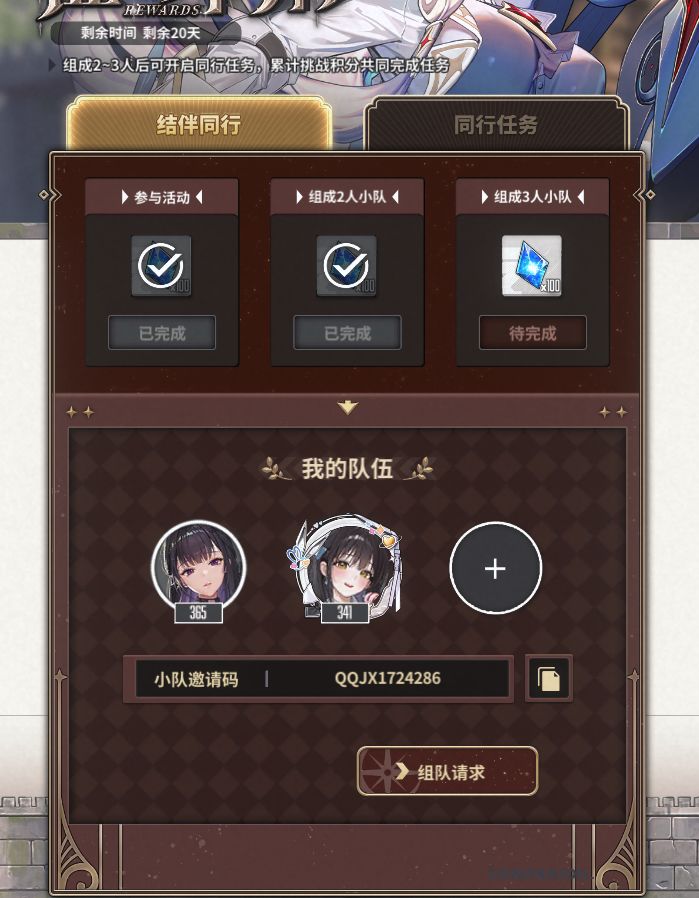Select the crystal reward icon for 3-person squad

tap(532, 266)
